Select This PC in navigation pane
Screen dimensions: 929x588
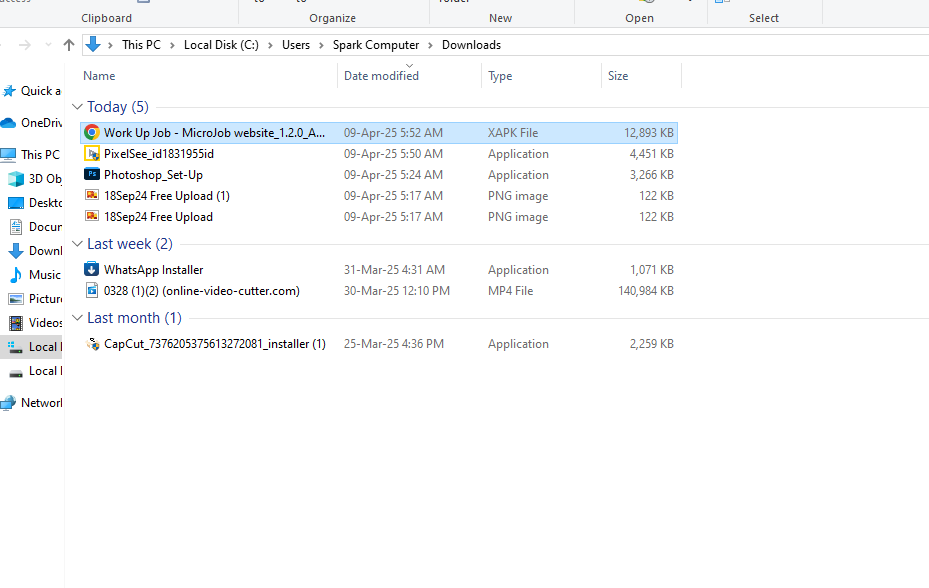(30, 154)
